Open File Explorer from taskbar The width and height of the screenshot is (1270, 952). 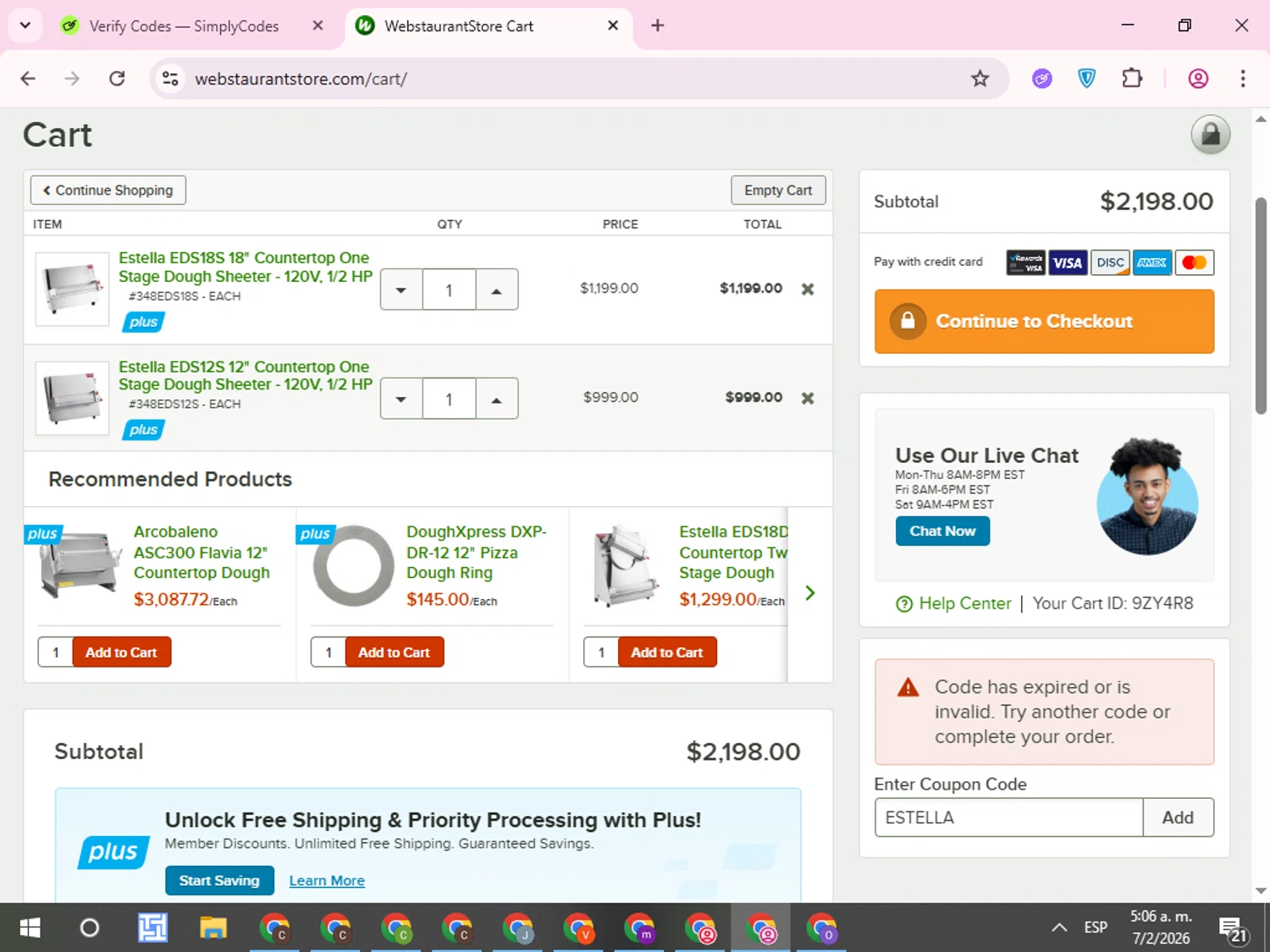coord(213,928)
